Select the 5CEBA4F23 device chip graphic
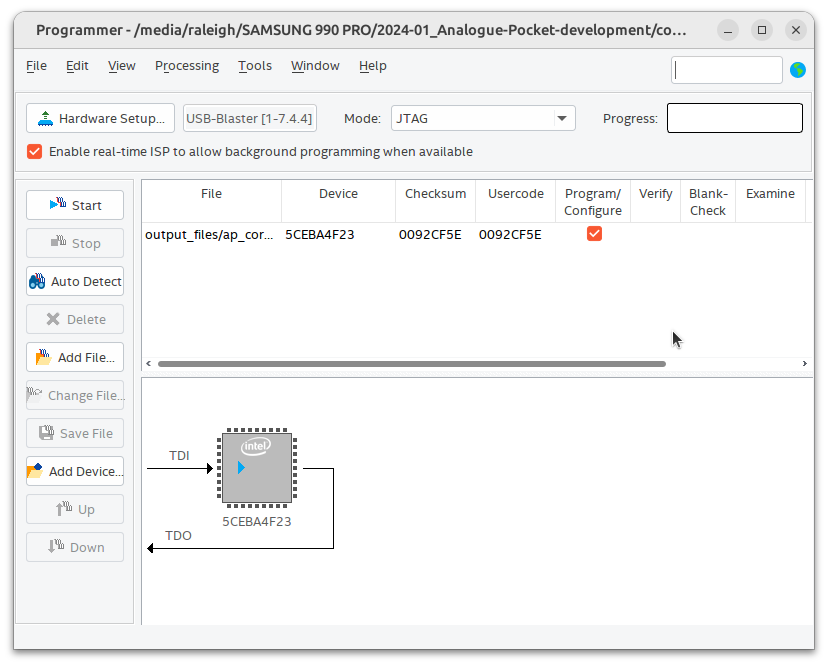The image size is (828, 666). [256, 467]
